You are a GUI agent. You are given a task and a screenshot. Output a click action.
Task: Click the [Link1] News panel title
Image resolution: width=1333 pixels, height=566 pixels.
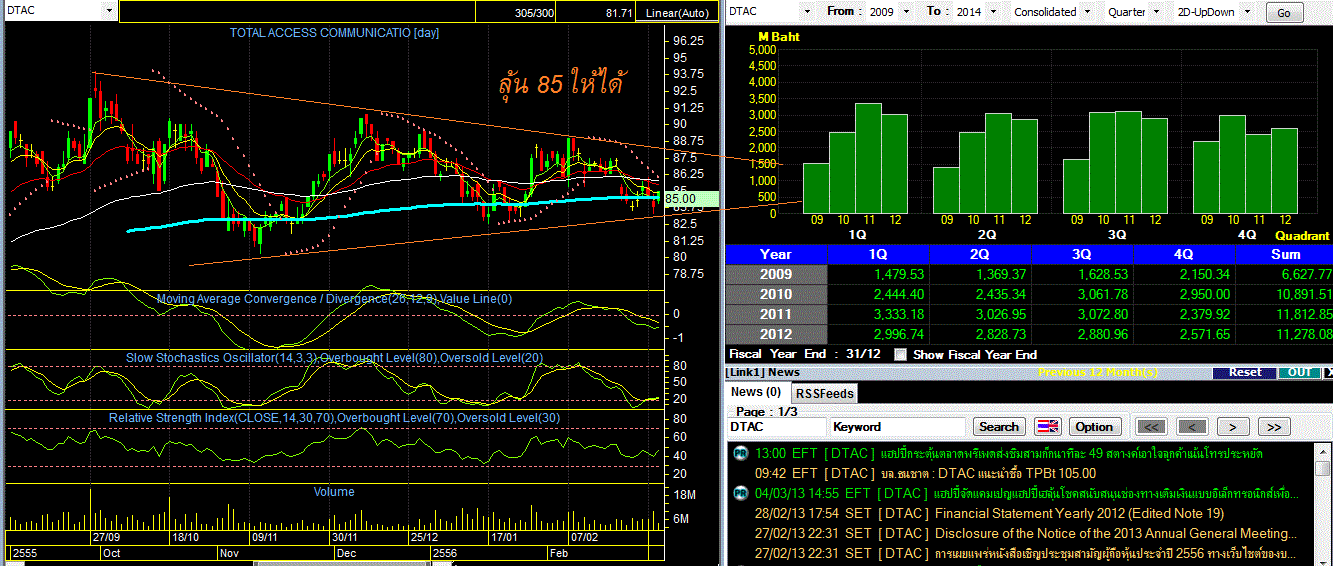point(764,372)
